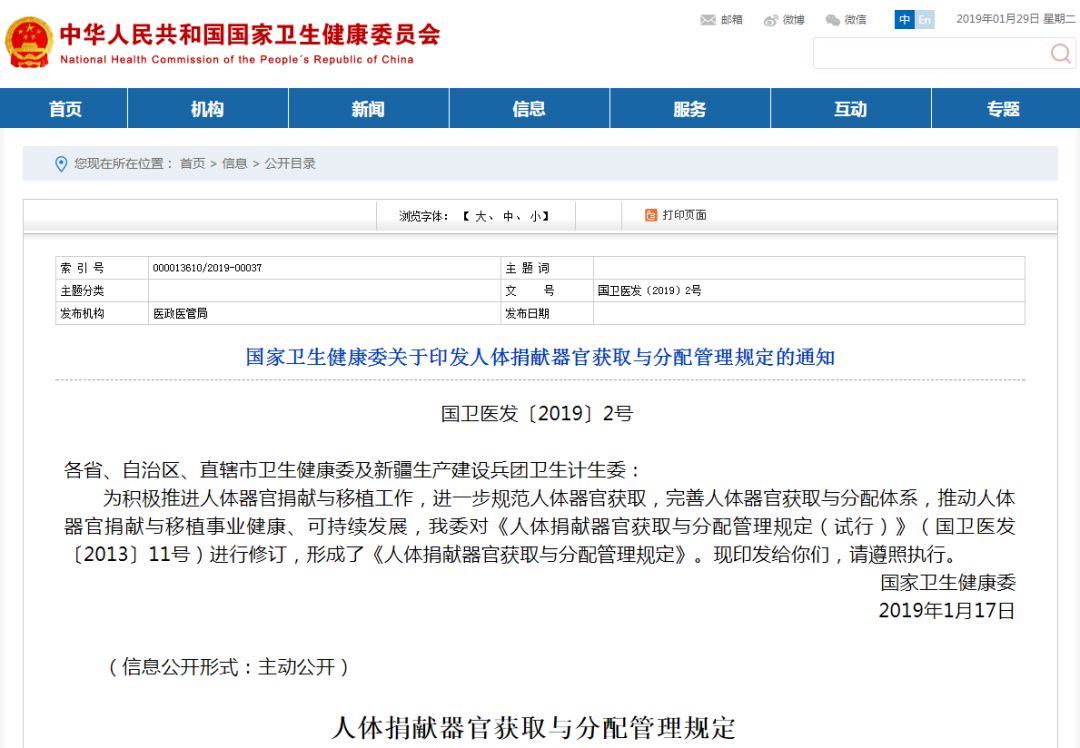Click the salutation line 各省、自治区、直辖市
Viewport: 1080px width, 748px height.
tap(352, 470)
